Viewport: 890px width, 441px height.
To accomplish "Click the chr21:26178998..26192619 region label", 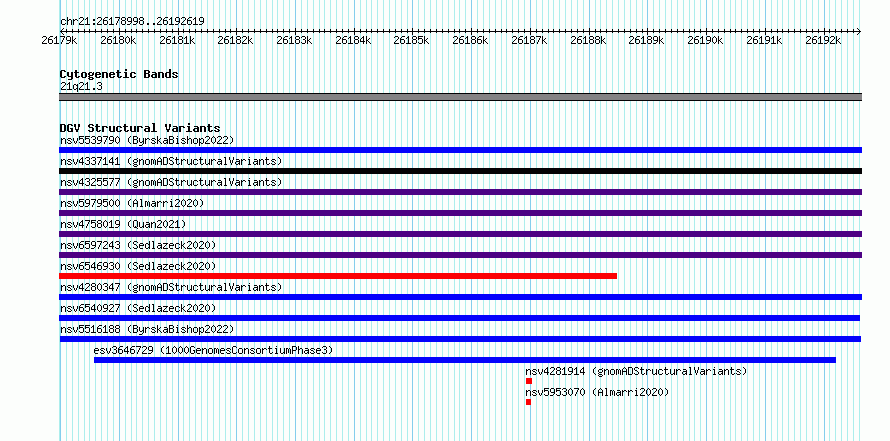I will coord(132,21).
